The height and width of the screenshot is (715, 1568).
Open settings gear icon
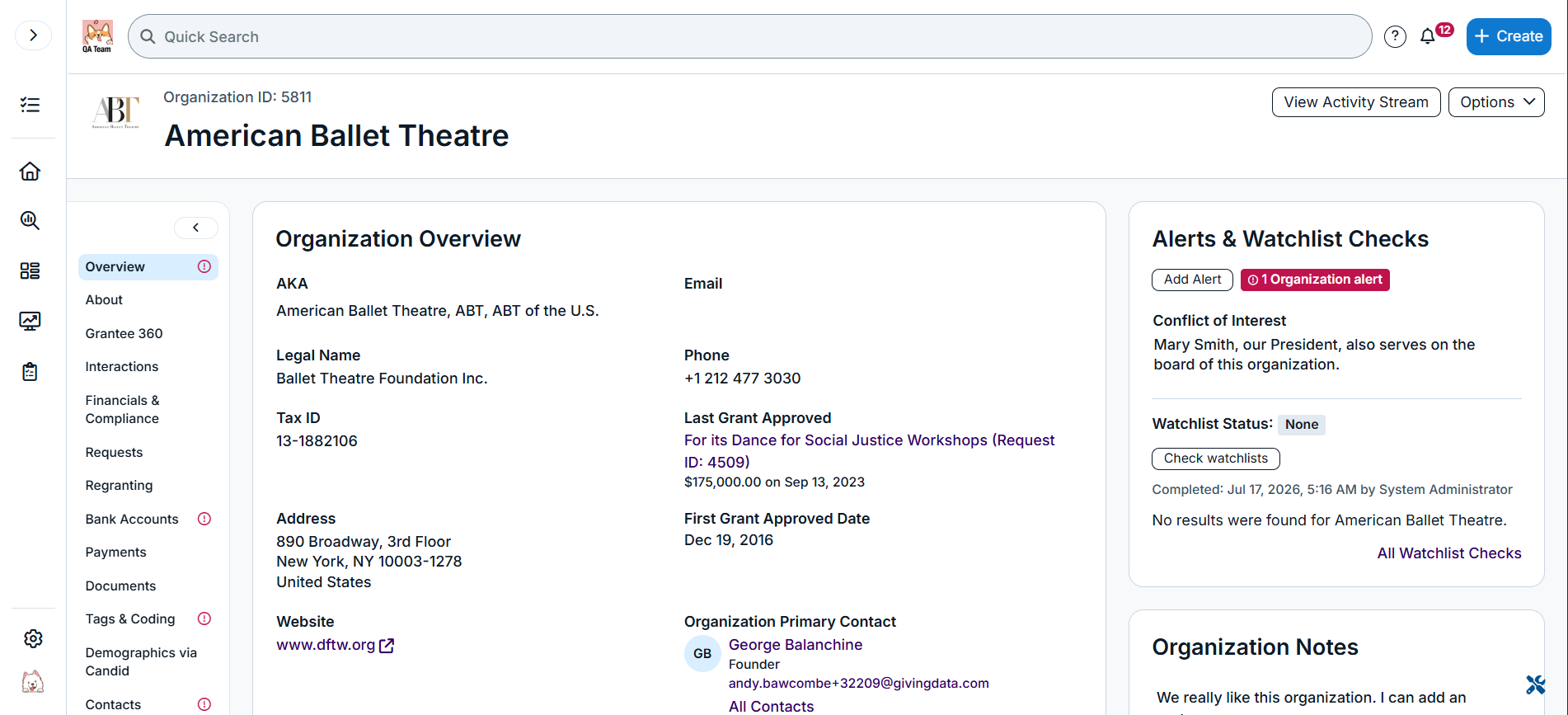pyautogui.click(x=33, y=638)
